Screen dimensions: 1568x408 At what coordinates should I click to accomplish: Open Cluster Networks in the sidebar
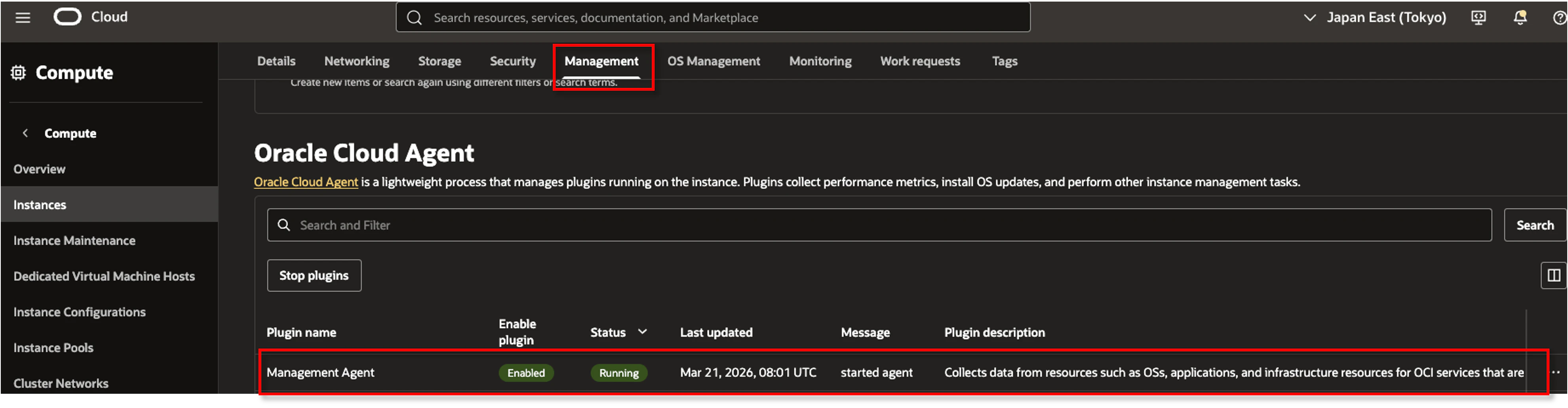point(61,384)
